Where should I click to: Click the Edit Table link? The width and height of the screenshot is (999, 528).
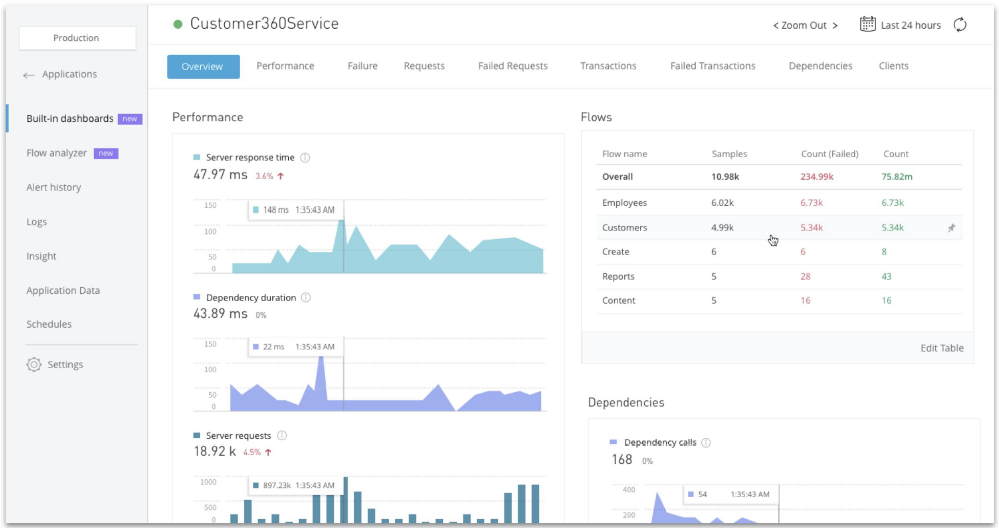(941, 348)
